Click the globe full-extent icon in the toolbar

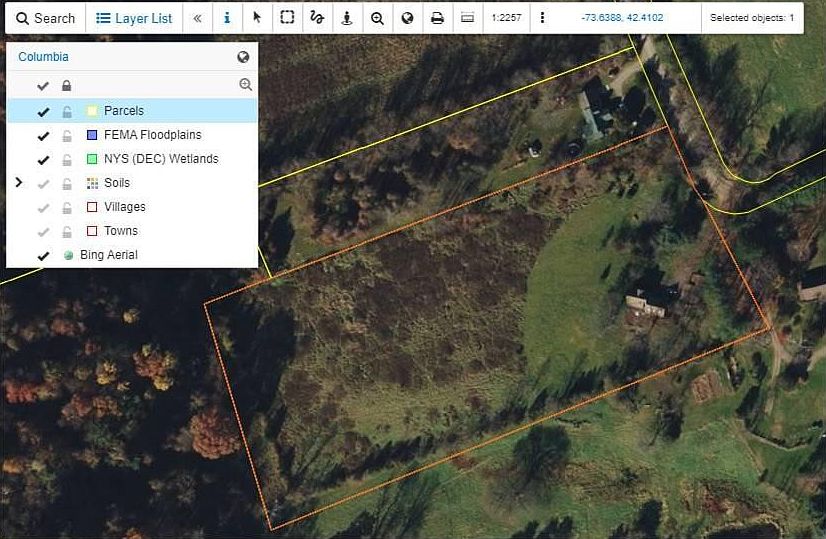click(x=407, y=18)
